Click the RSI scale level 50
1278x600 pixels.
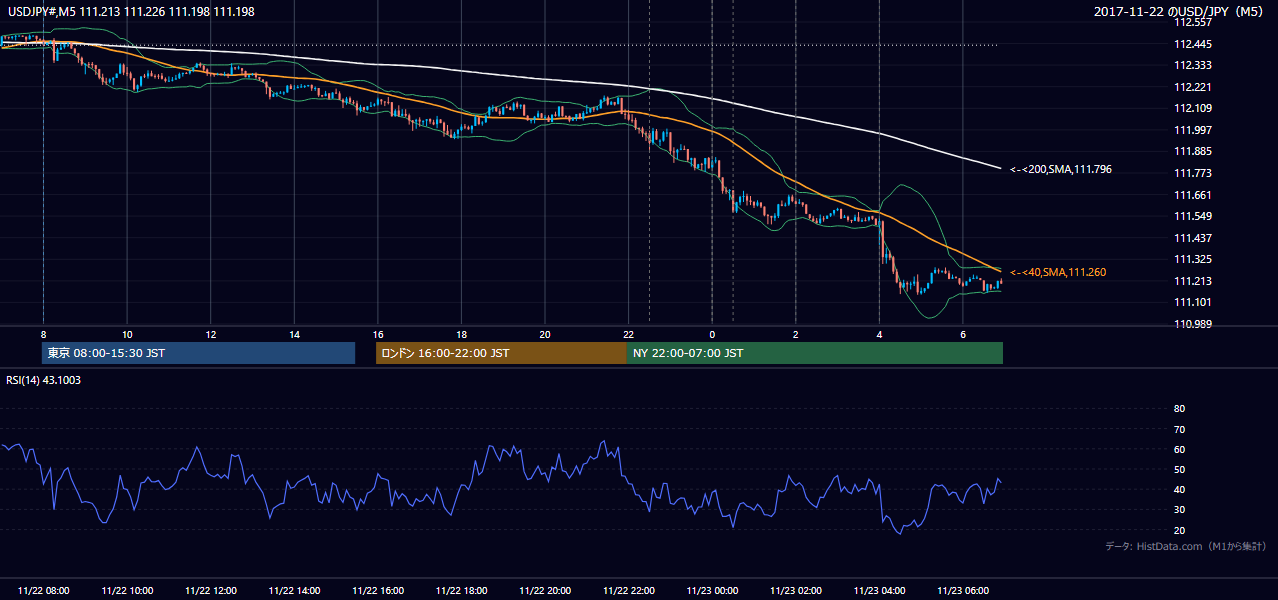(x=1179, y=469)
